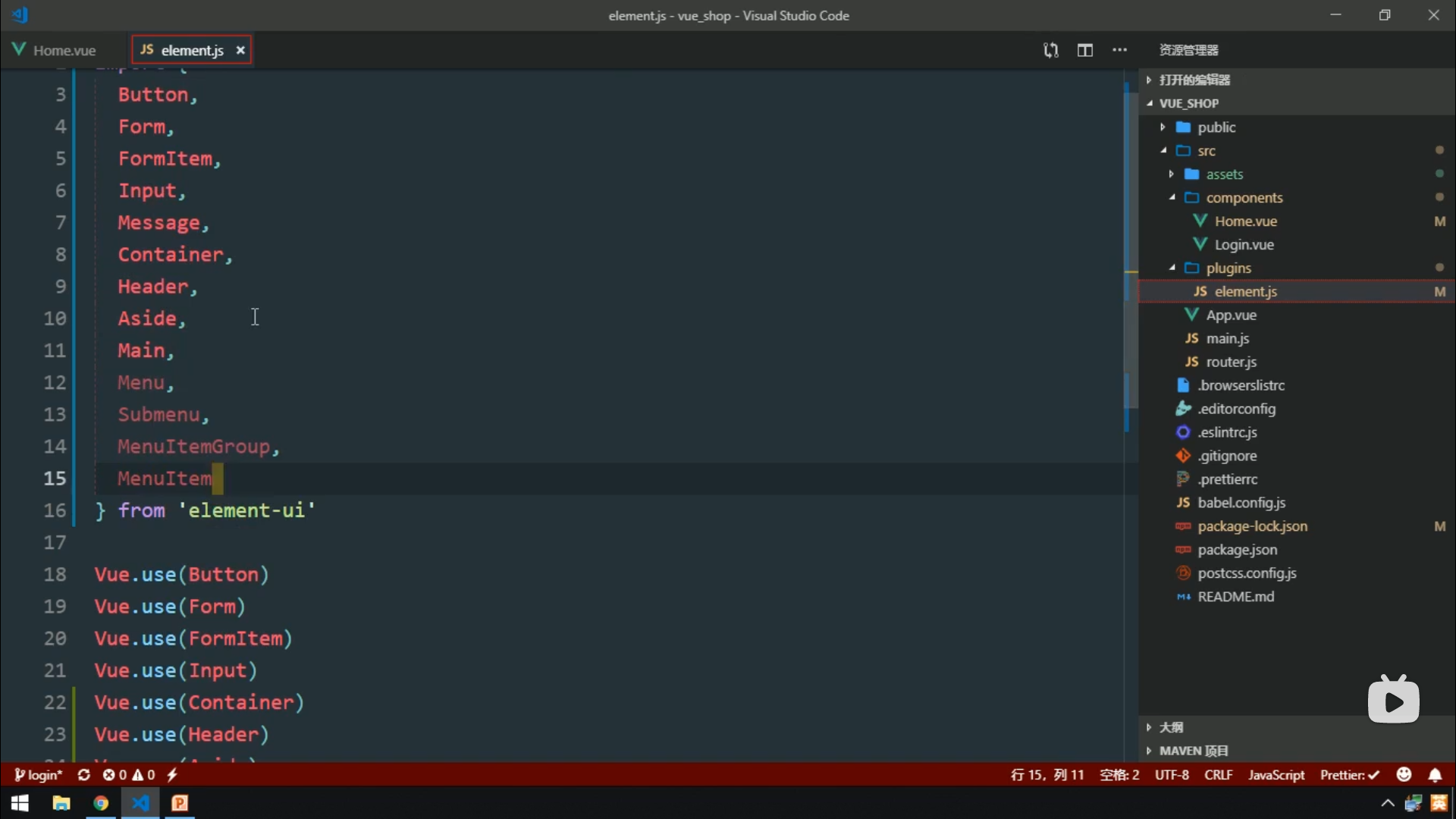Open notifications bell in status bar
The width and height of the screenshot is (1456, 819).
[1435, 775]
